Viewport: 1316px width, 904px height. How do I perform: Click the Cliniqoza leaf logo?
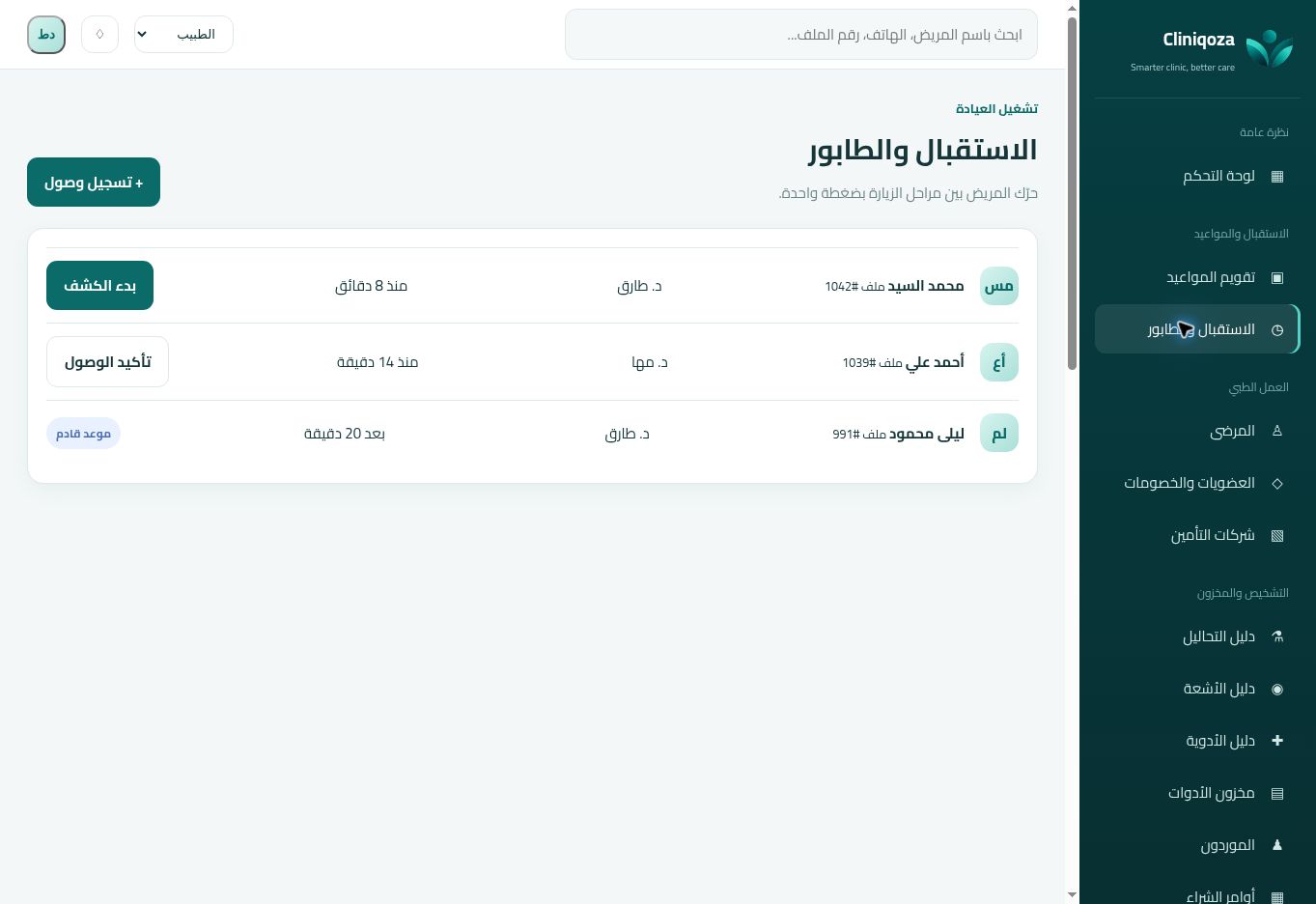coord(1269,49)
